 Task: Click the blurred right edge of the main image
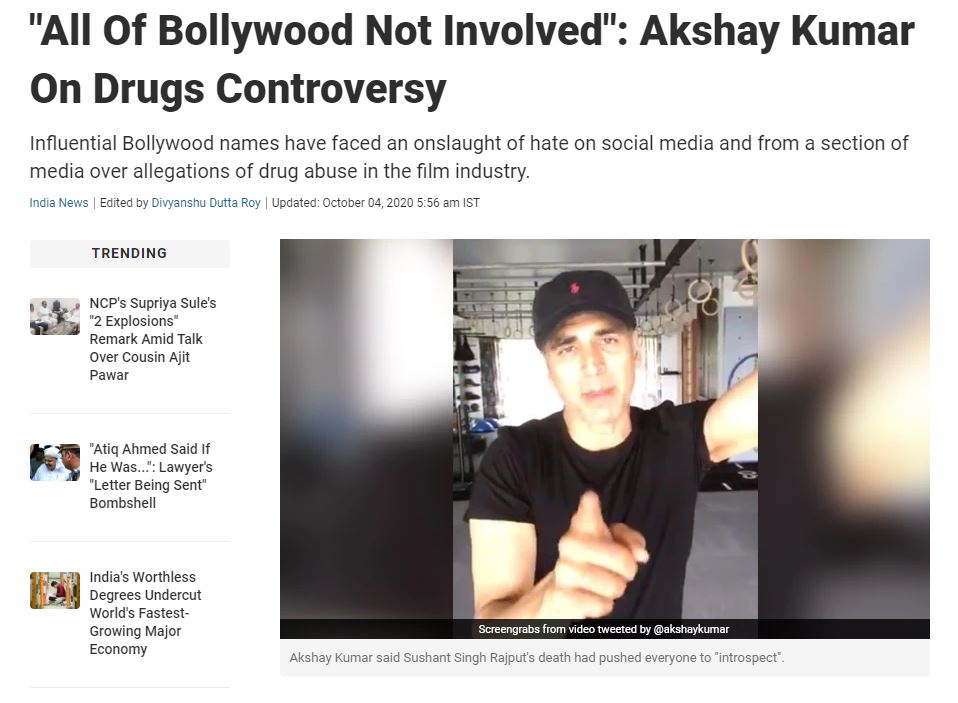click(x=844, y=429)
